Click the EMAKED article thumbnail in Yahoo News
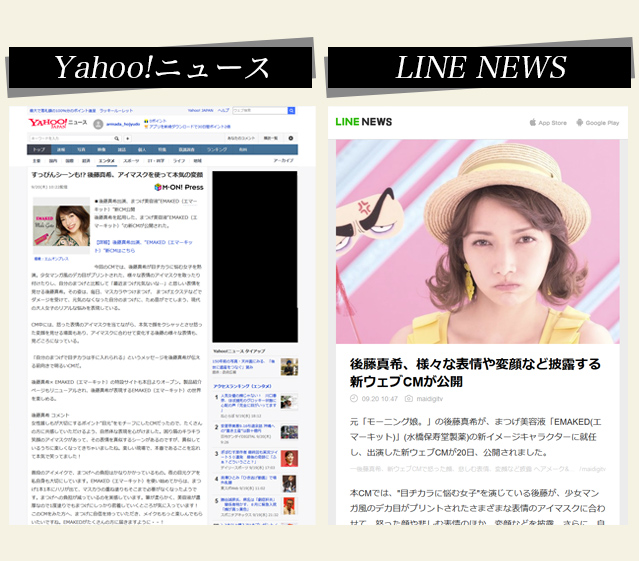The image size is (639, 561). pyautogui.click(x=62, y=226)
